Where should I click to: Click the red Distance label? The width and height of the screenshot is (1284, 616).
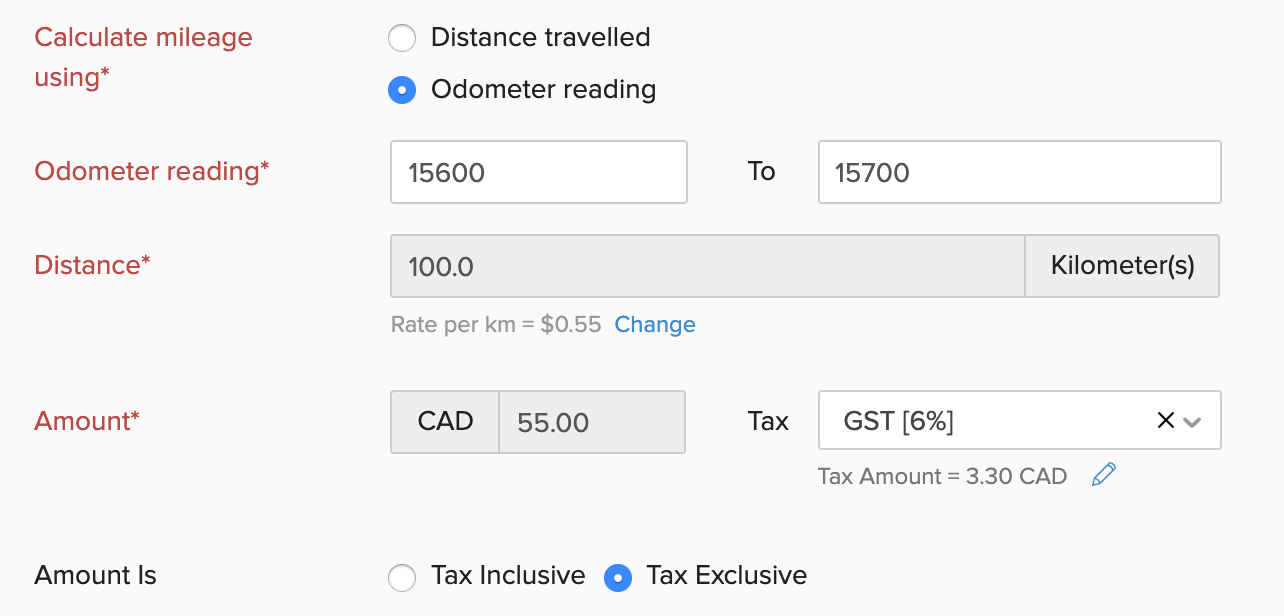coord(92,265)
